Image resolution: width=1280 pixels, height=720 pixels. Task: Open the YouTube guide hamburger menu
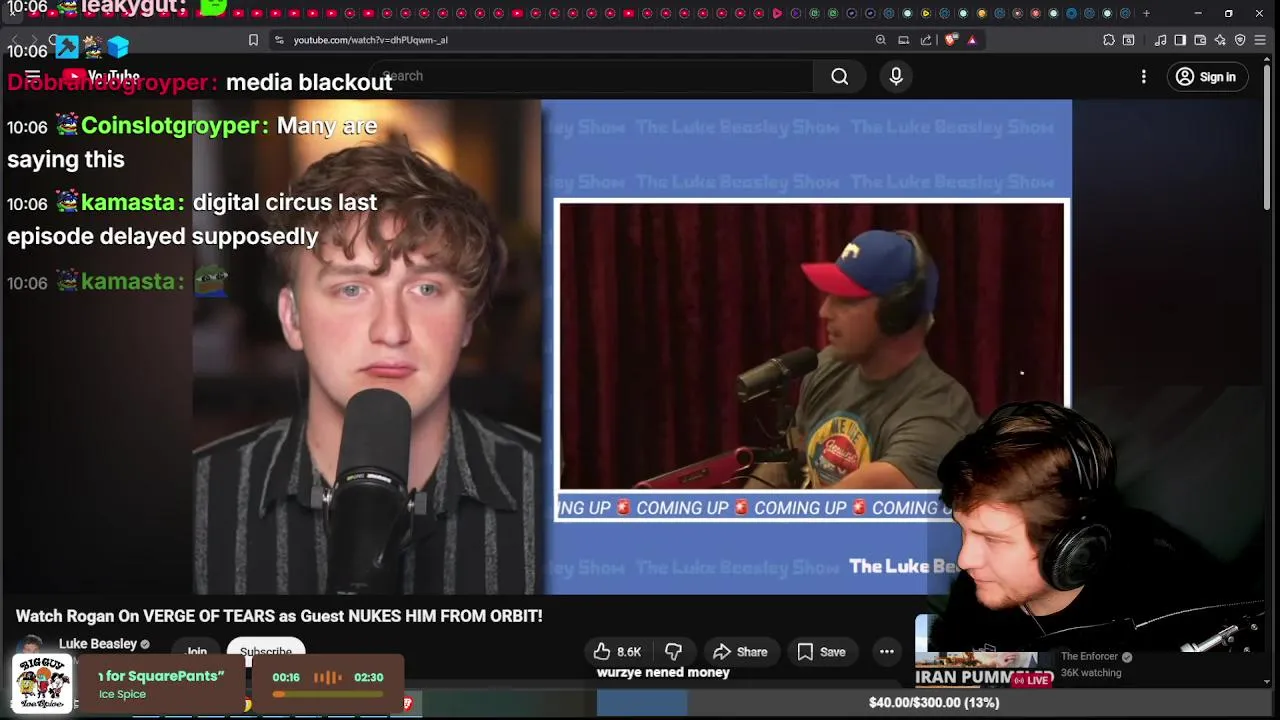tap(32, 76)
